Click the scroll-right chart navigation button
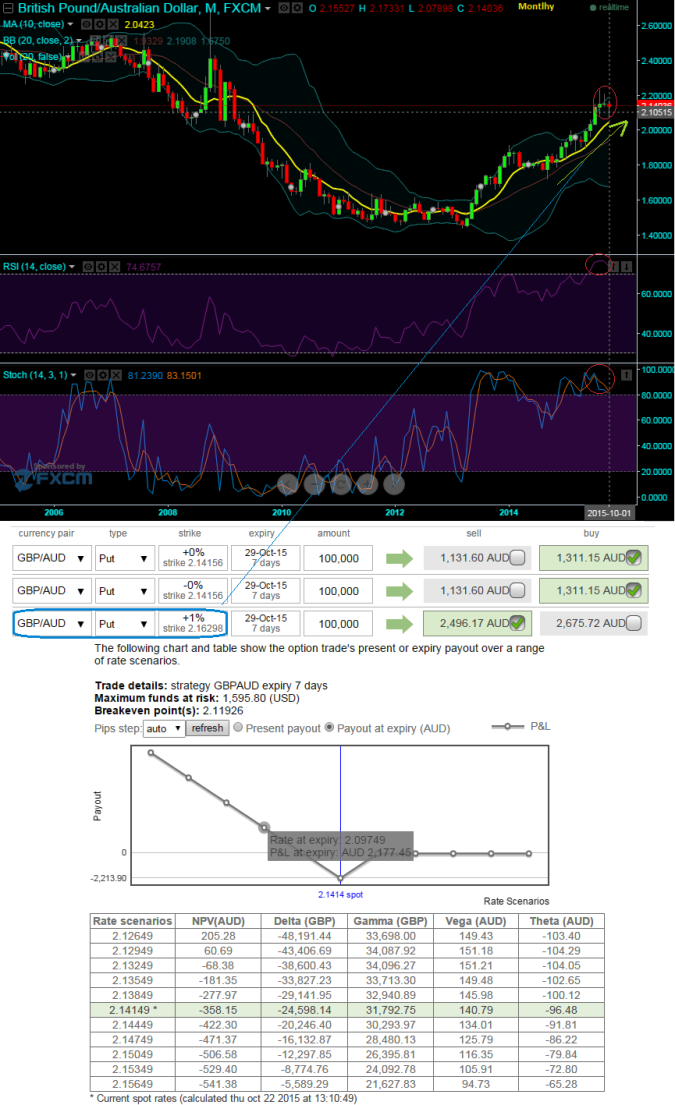Viewport: 675px width, 1105px height. (x=394, y=484)
